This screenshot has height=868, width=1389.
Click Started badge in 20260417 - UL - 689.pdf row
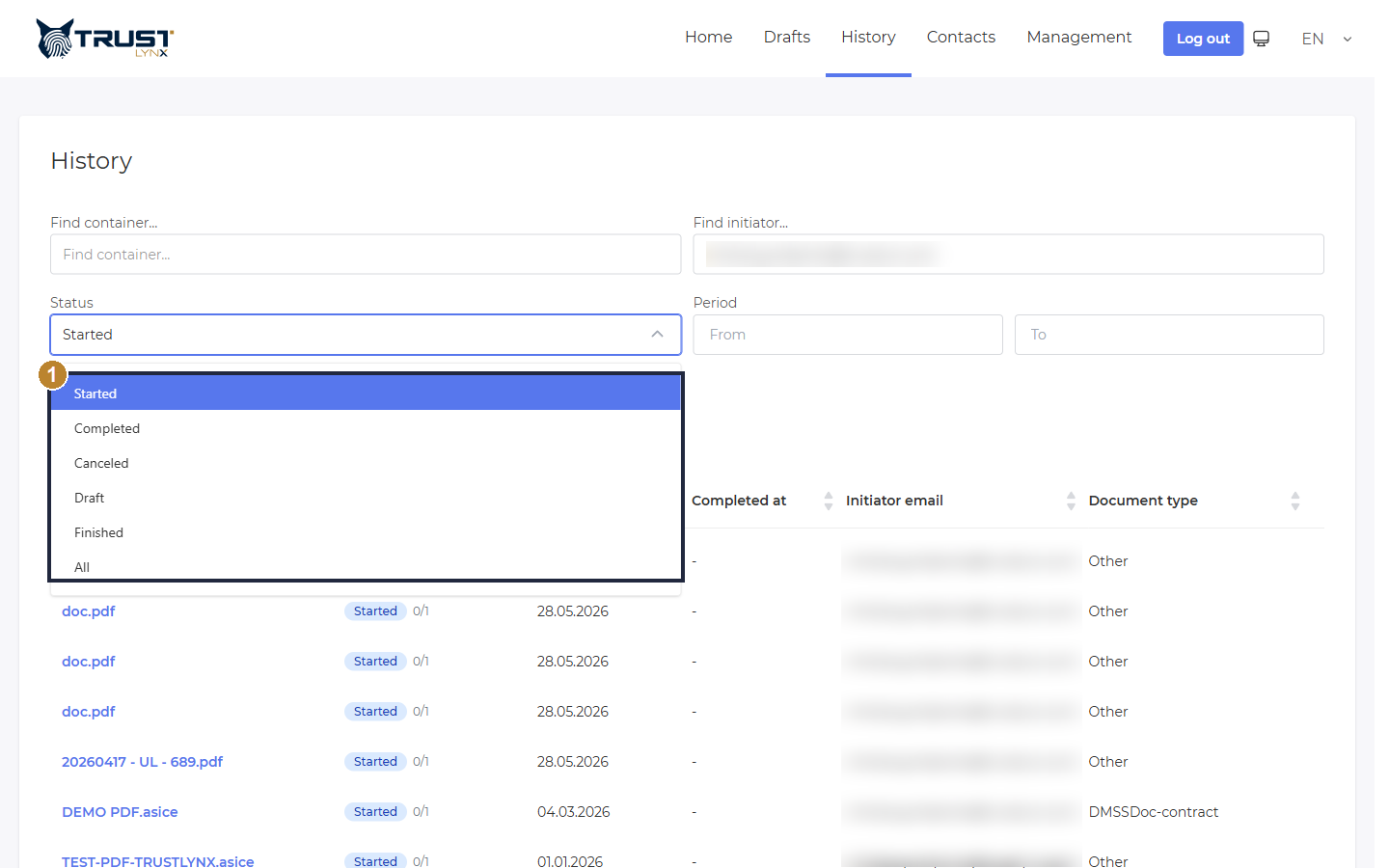(375, 762)
